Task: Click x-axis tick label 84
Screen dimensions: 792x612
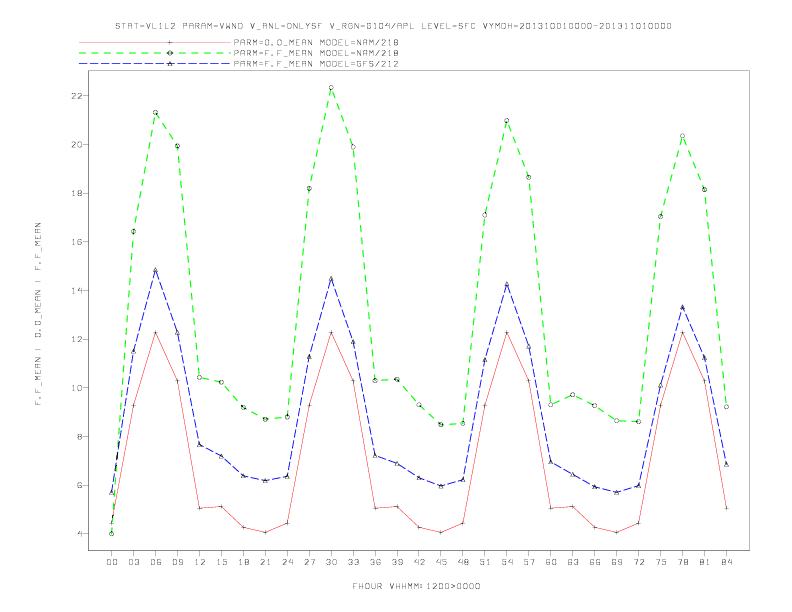Action: (x=726, y=562)
